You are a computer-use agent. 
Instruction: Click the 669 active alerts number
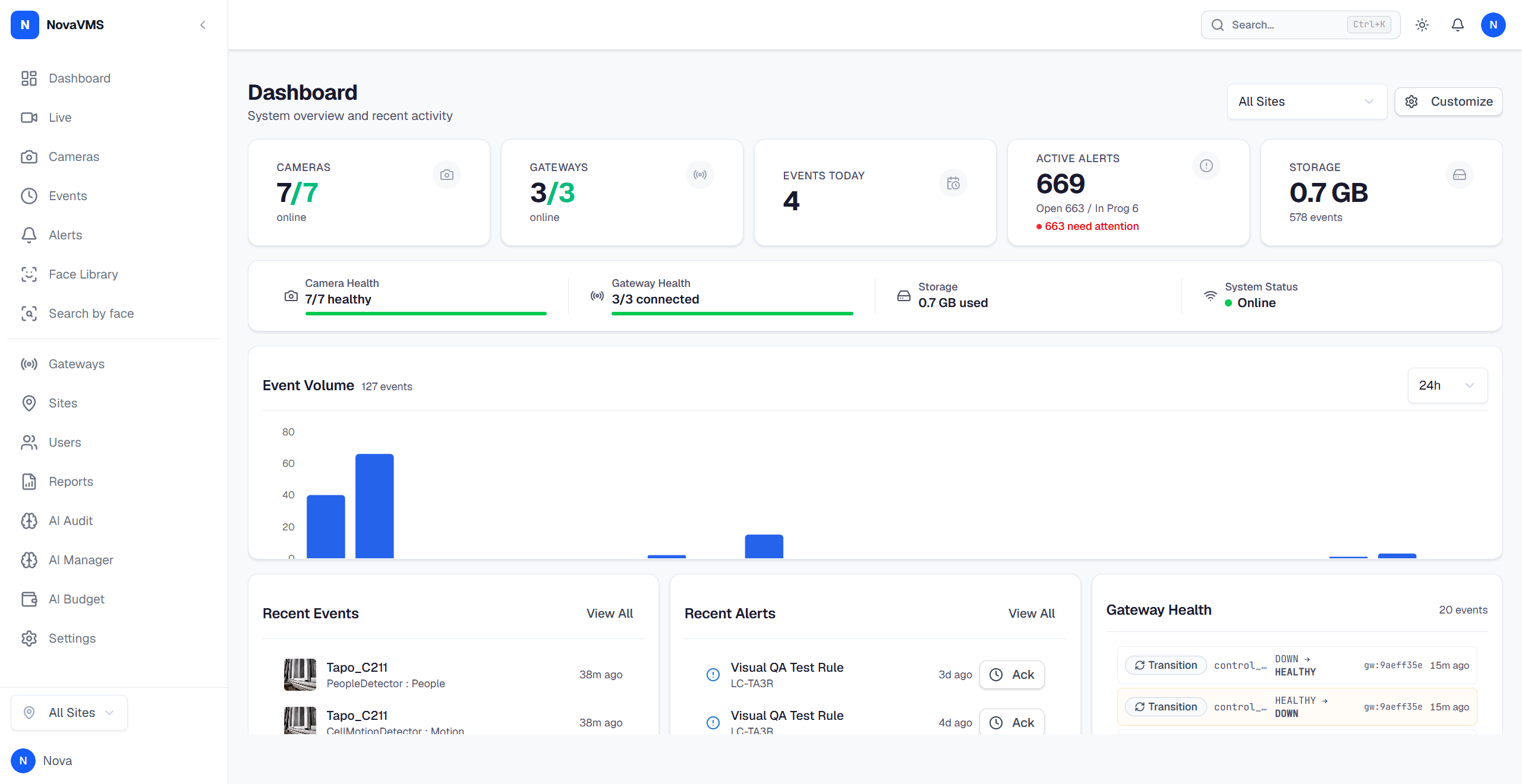1060,184
